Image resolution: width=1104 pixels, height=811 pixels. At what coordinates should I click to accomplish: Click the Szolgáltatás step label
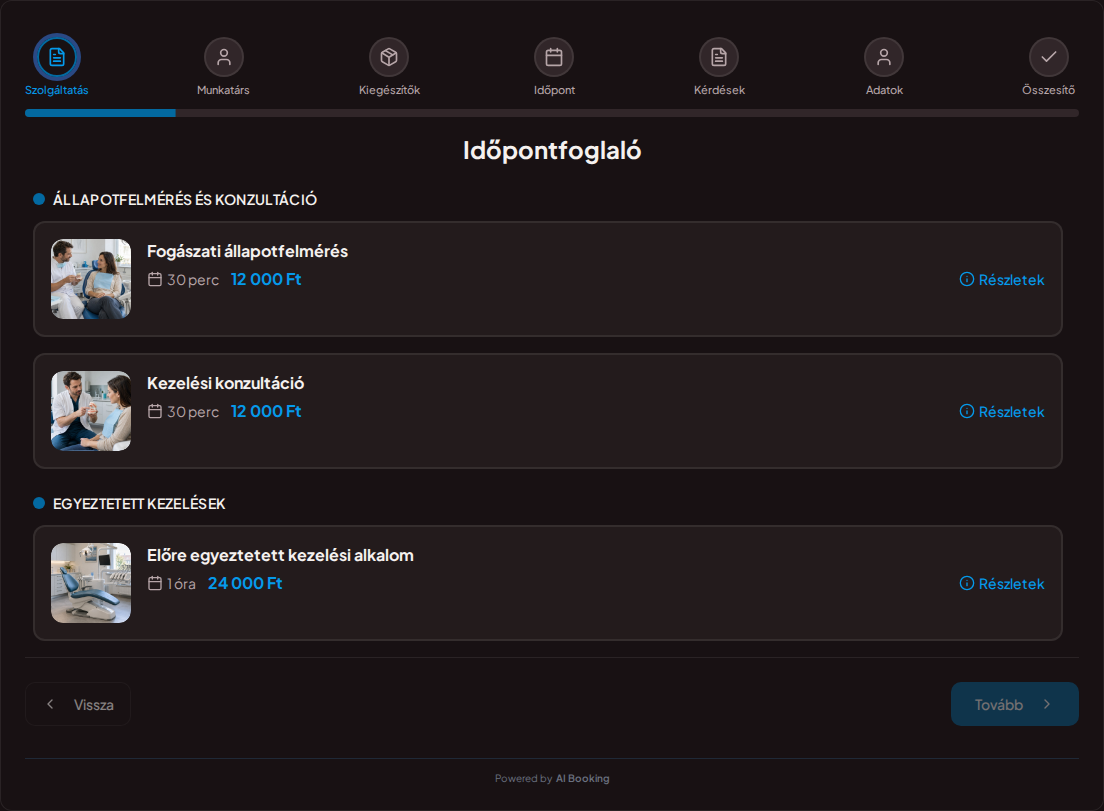(56, 90)
